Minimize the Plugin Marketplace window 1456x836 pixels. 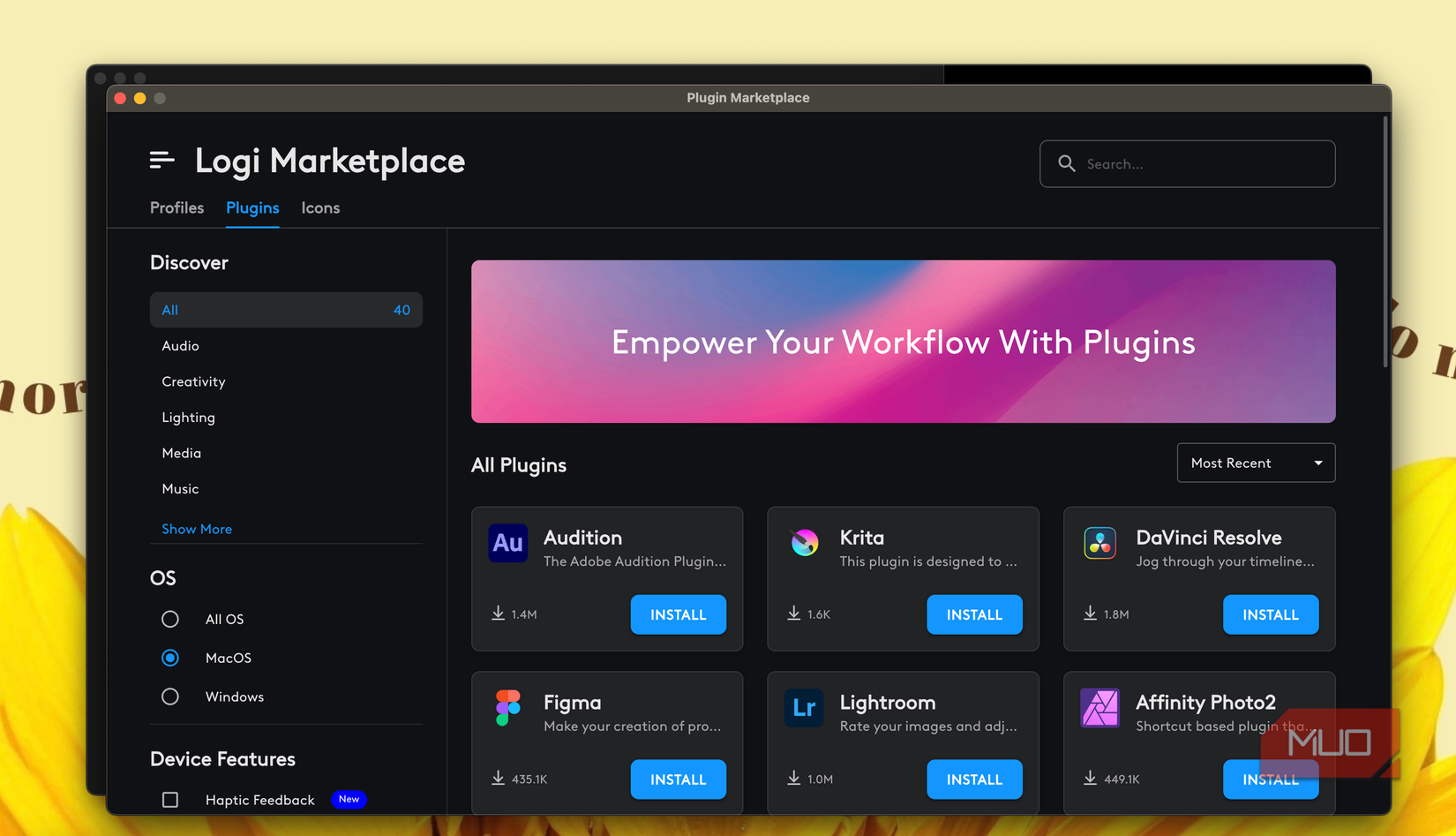(139, 98)
